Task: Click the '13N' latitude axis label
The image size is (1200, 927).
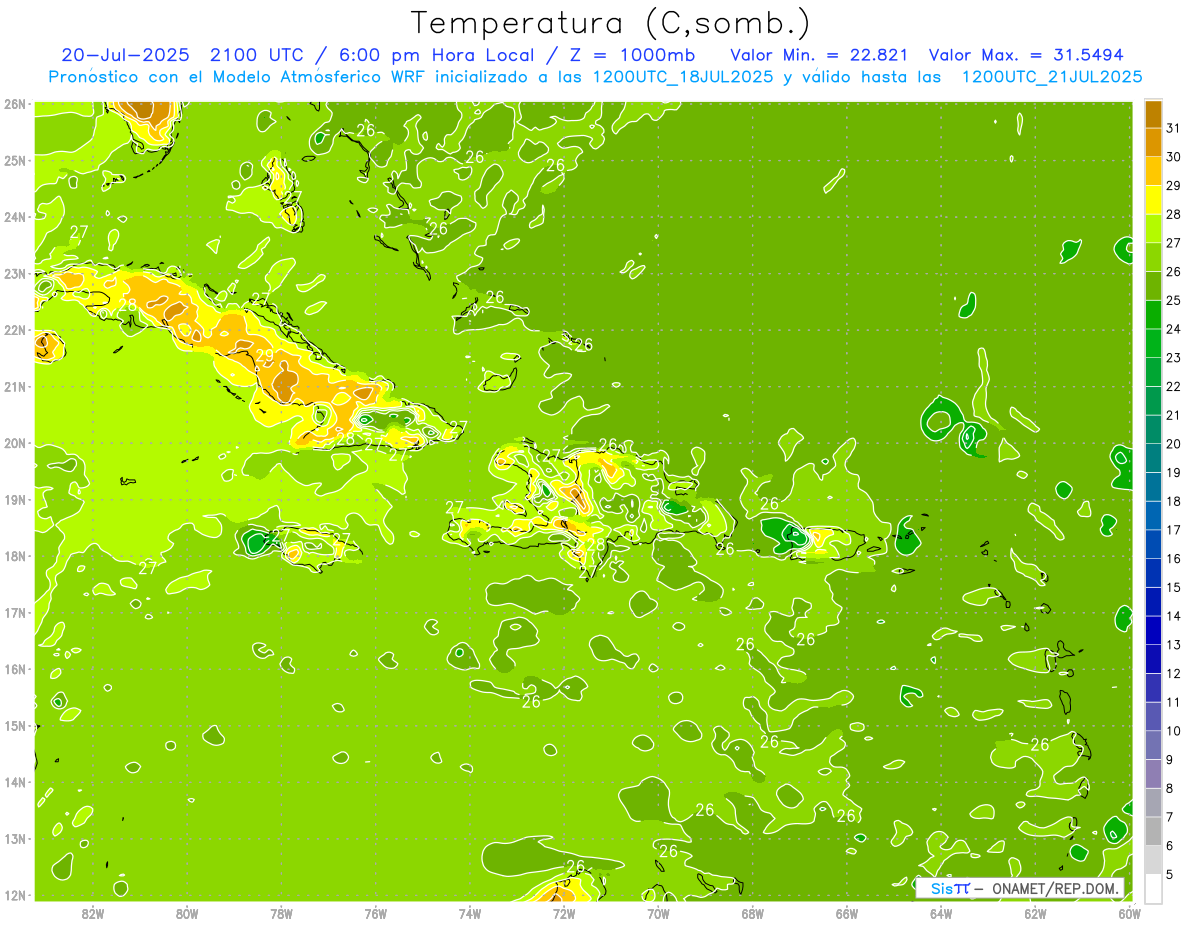Action: click(x=15, y=838)
